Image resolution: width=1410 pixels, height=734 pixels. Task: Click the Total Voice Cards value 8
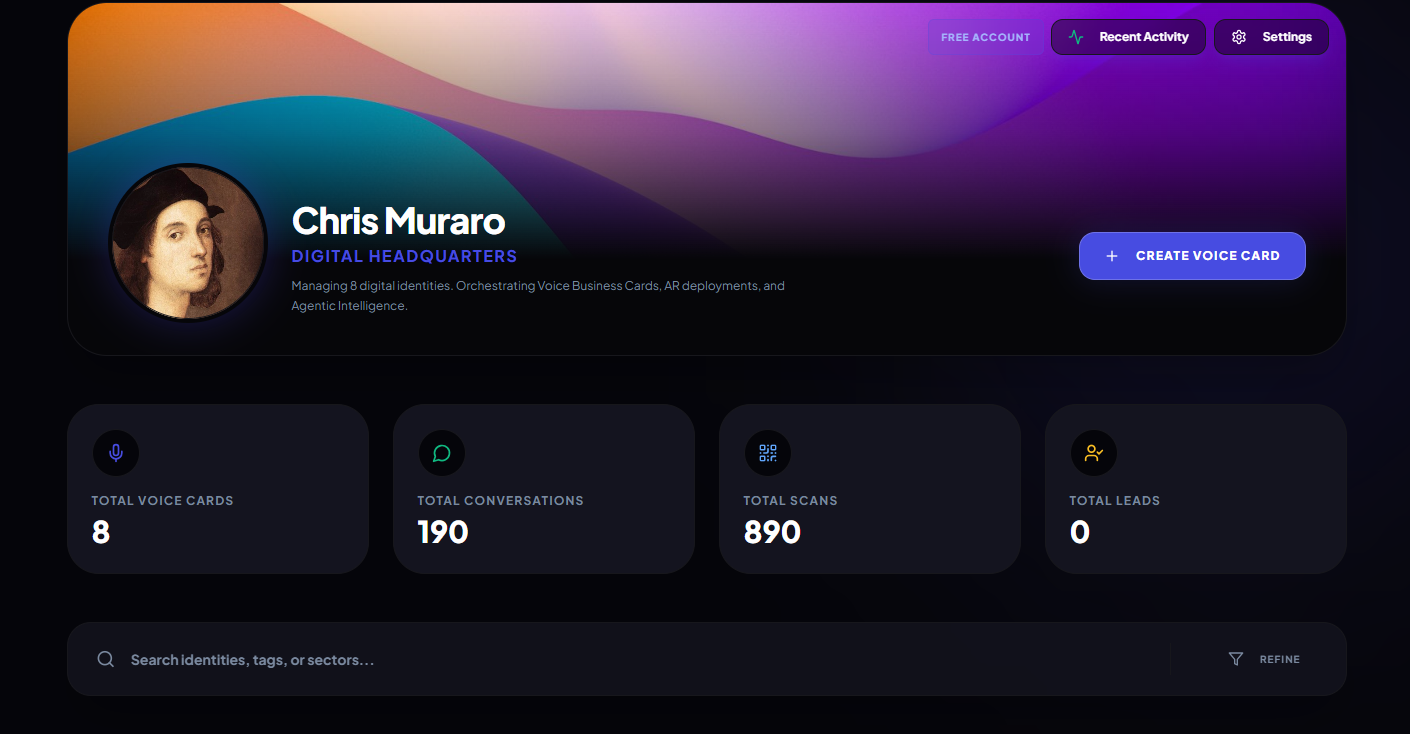(x=100, y=532)
